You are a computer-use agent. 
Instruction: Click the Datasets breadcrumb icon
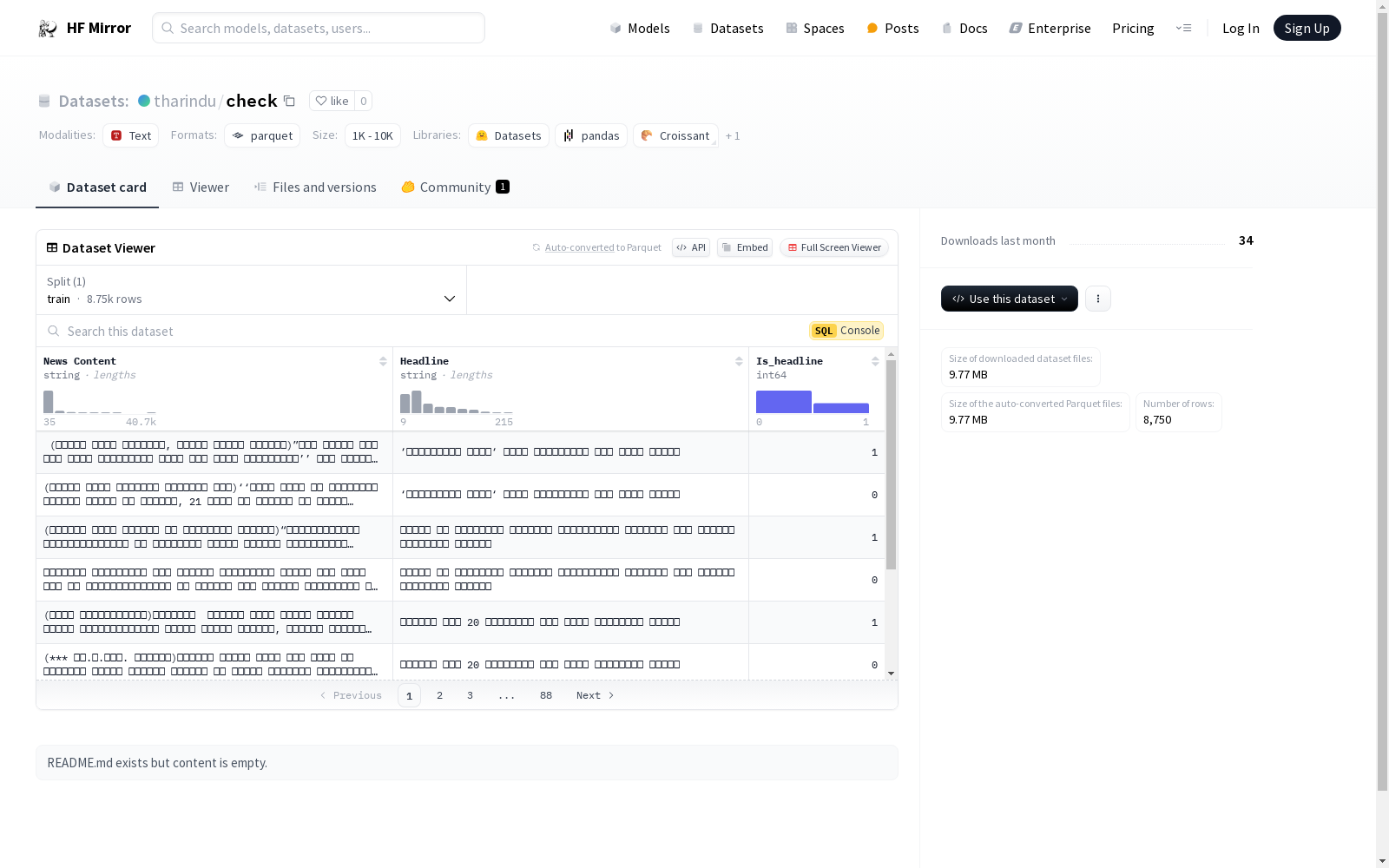coord(44,101)
